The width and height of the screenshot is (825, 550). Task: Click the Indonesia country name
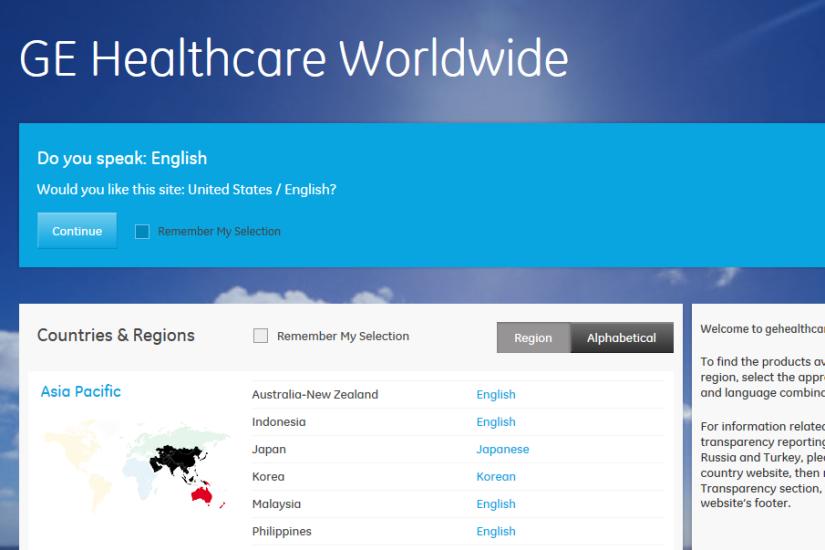tap(278, 422)
